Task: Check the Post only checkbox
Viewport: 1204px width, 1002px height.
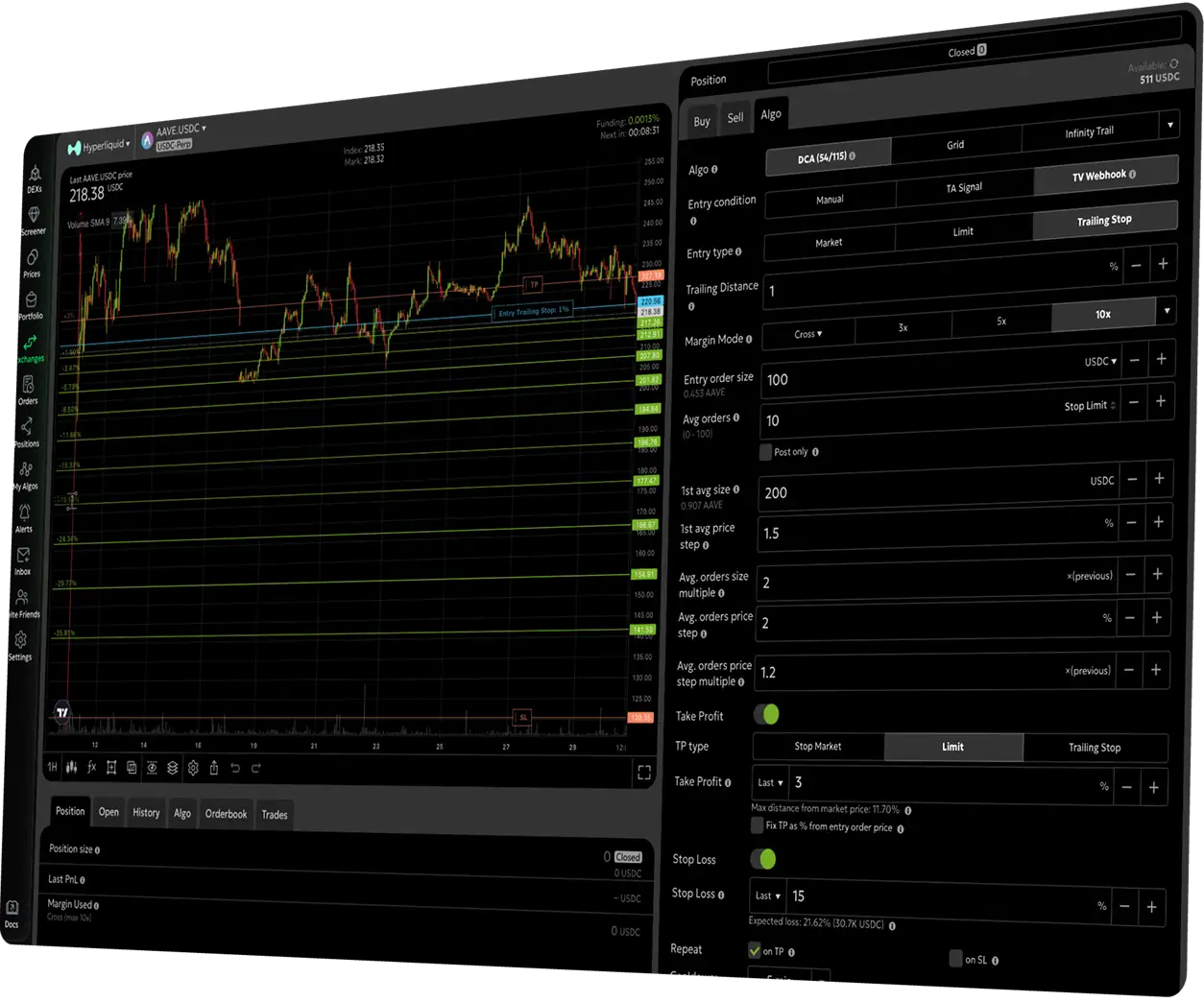Action: point(765,451)
